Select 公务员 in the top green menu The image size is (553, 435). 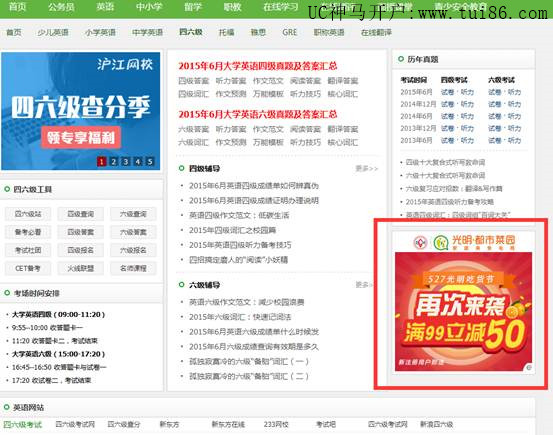tap(61, 7)
